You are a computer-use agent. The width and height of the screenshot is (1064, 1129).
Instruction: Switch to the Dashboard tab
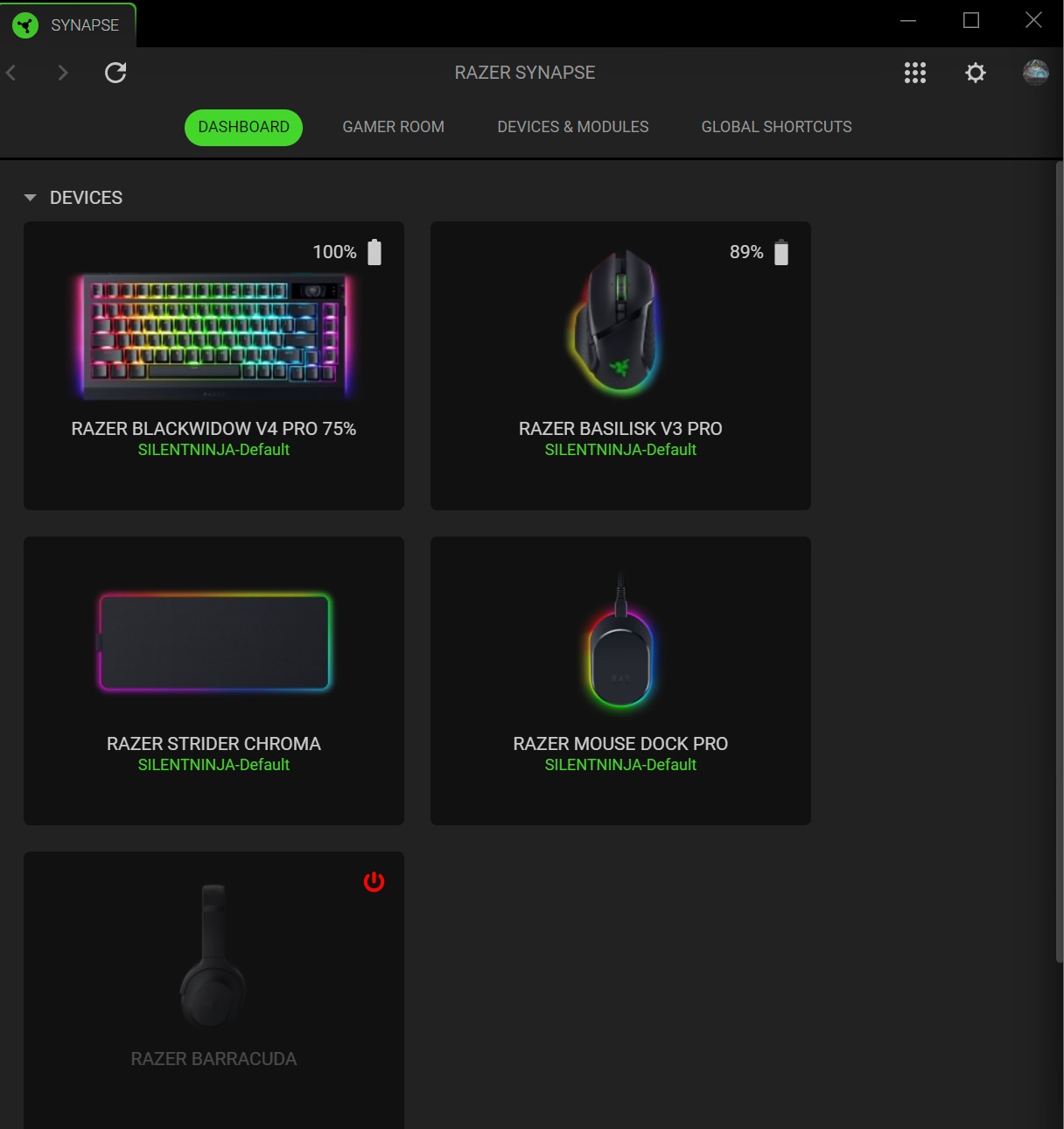(x=243, y=127)
